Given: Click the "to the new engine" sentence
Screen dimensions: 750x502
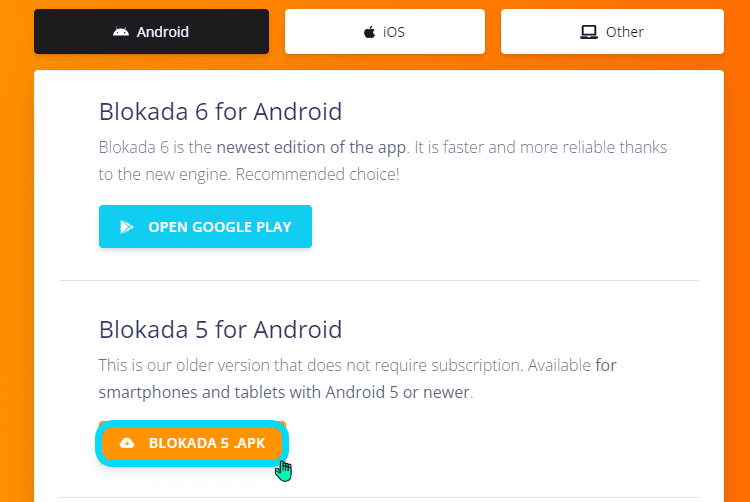Looking at the screenshot, I should (165, 175).
